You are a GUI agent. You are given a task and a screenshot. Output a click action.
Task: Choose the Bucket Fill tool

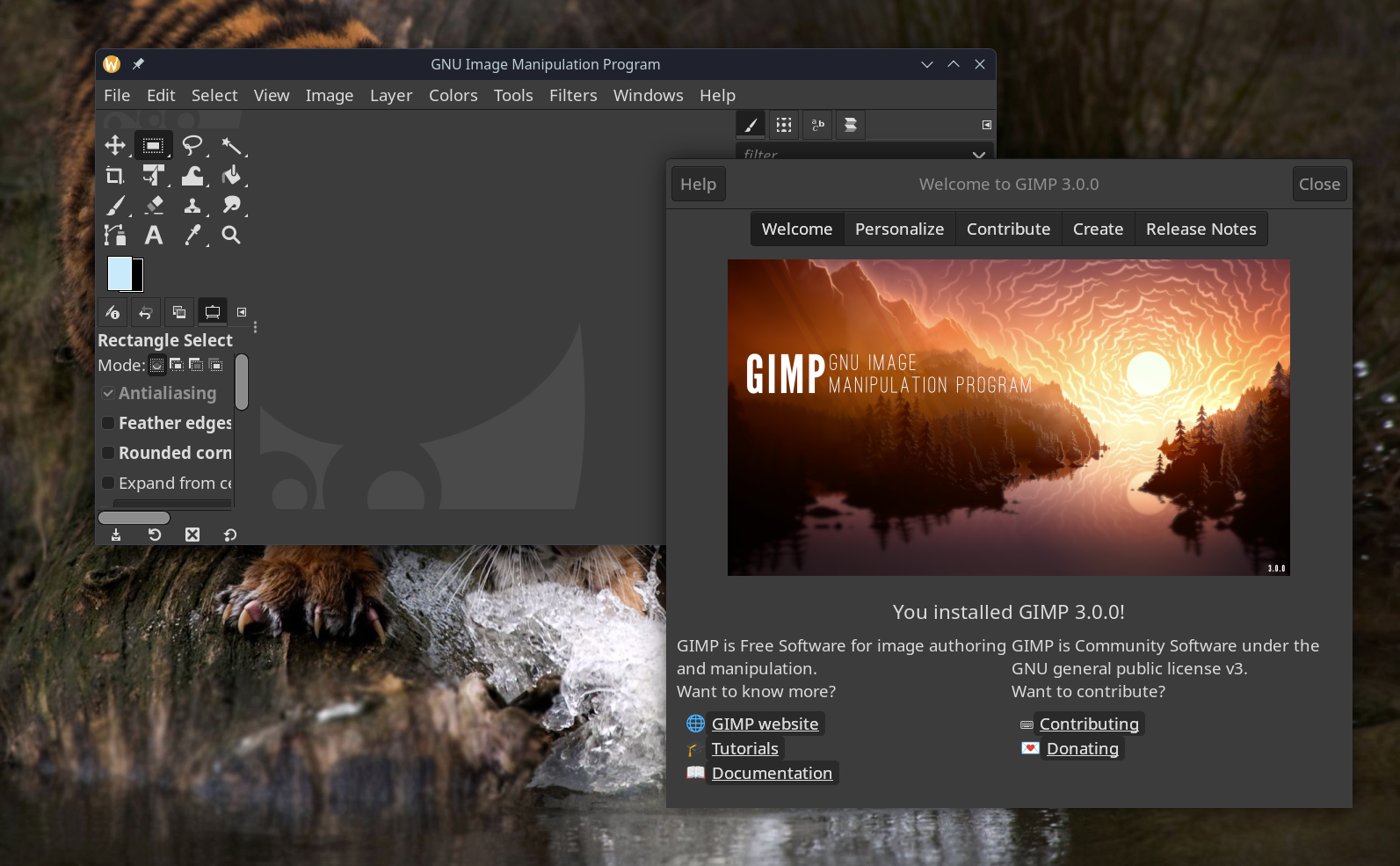tap(231, 176)
